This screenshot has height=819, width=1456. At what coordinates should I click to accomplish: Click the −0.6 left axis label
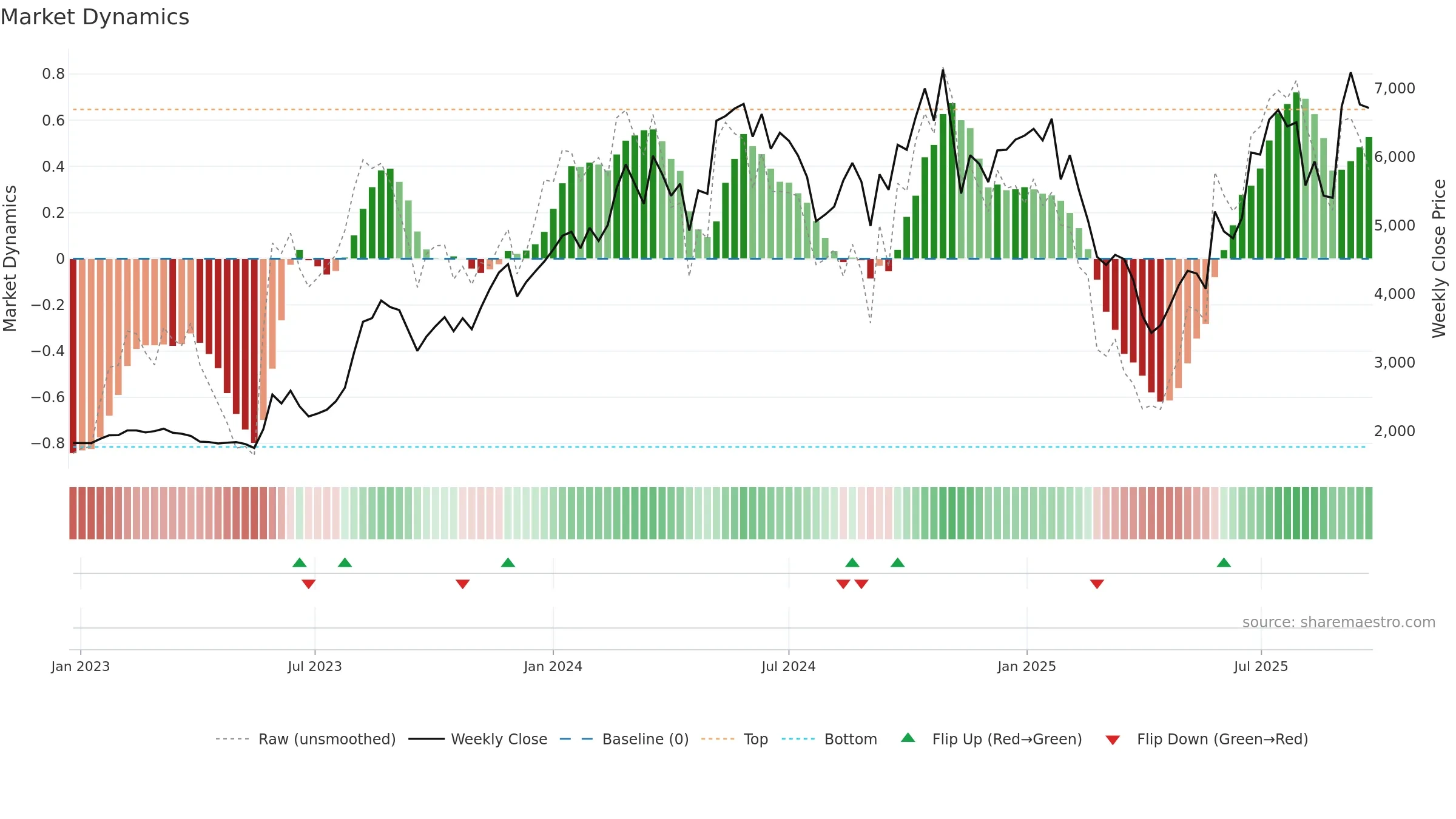48,397
